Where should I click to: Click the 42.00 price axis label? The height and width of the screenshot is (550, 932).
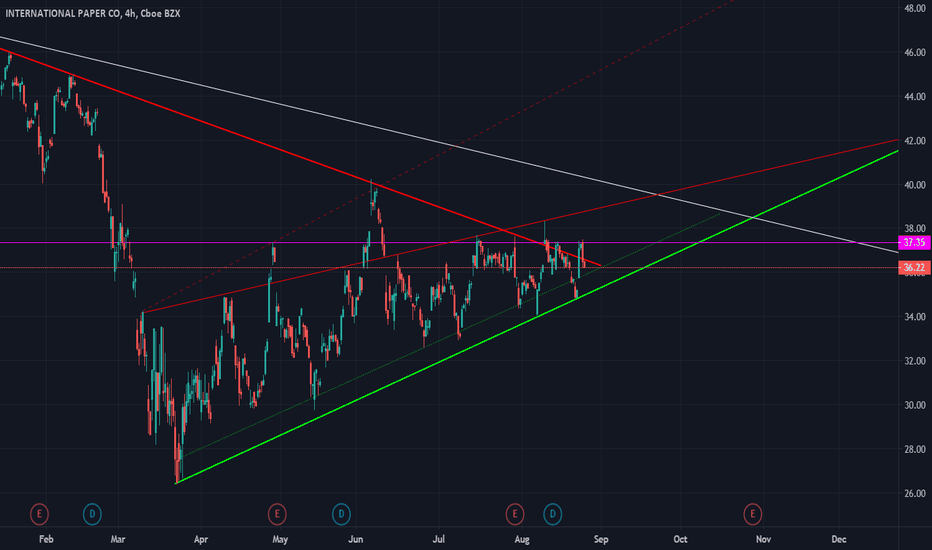click(x=915, y=141)
